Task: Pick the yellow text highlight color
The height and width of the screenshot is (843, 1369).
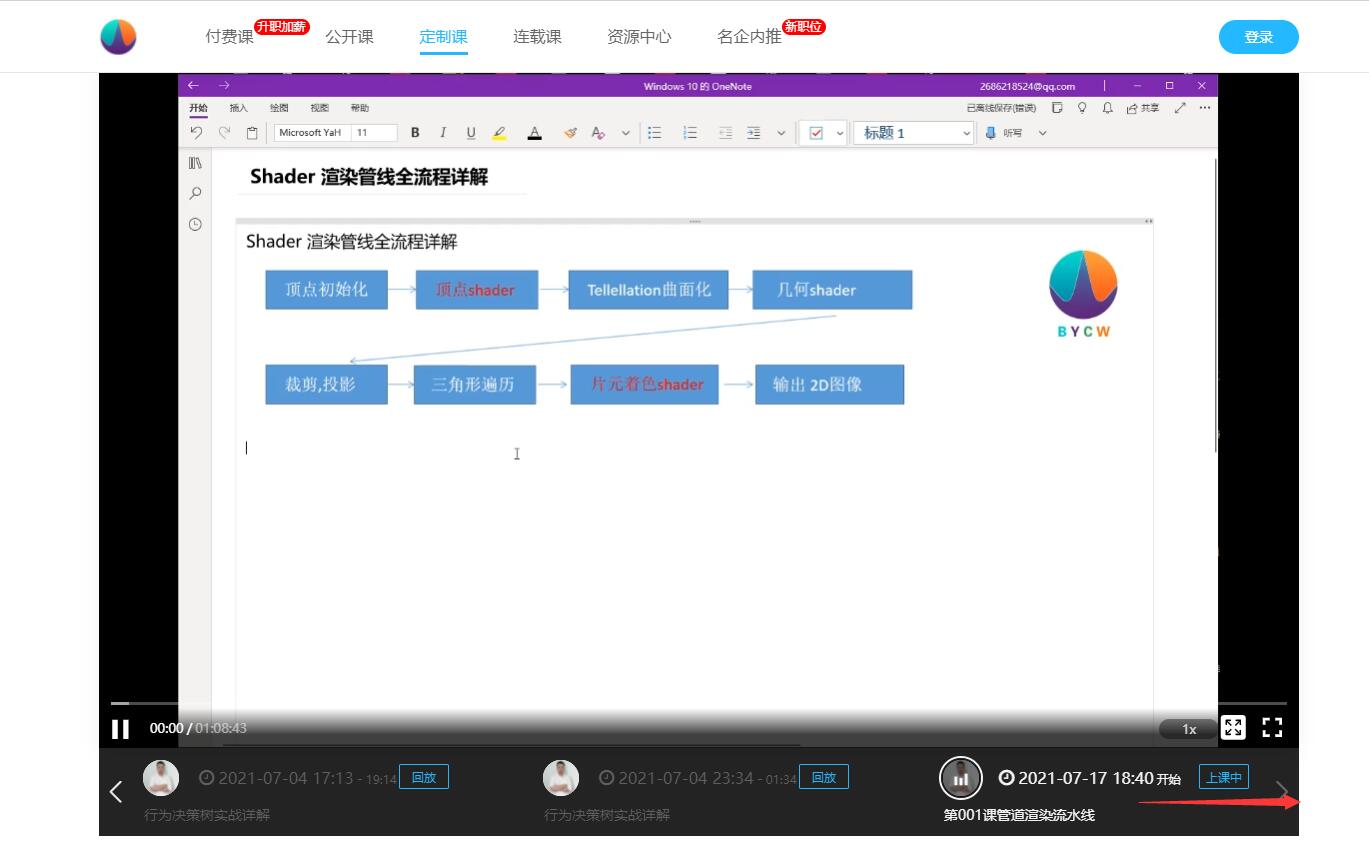Action: coord(499,133)
